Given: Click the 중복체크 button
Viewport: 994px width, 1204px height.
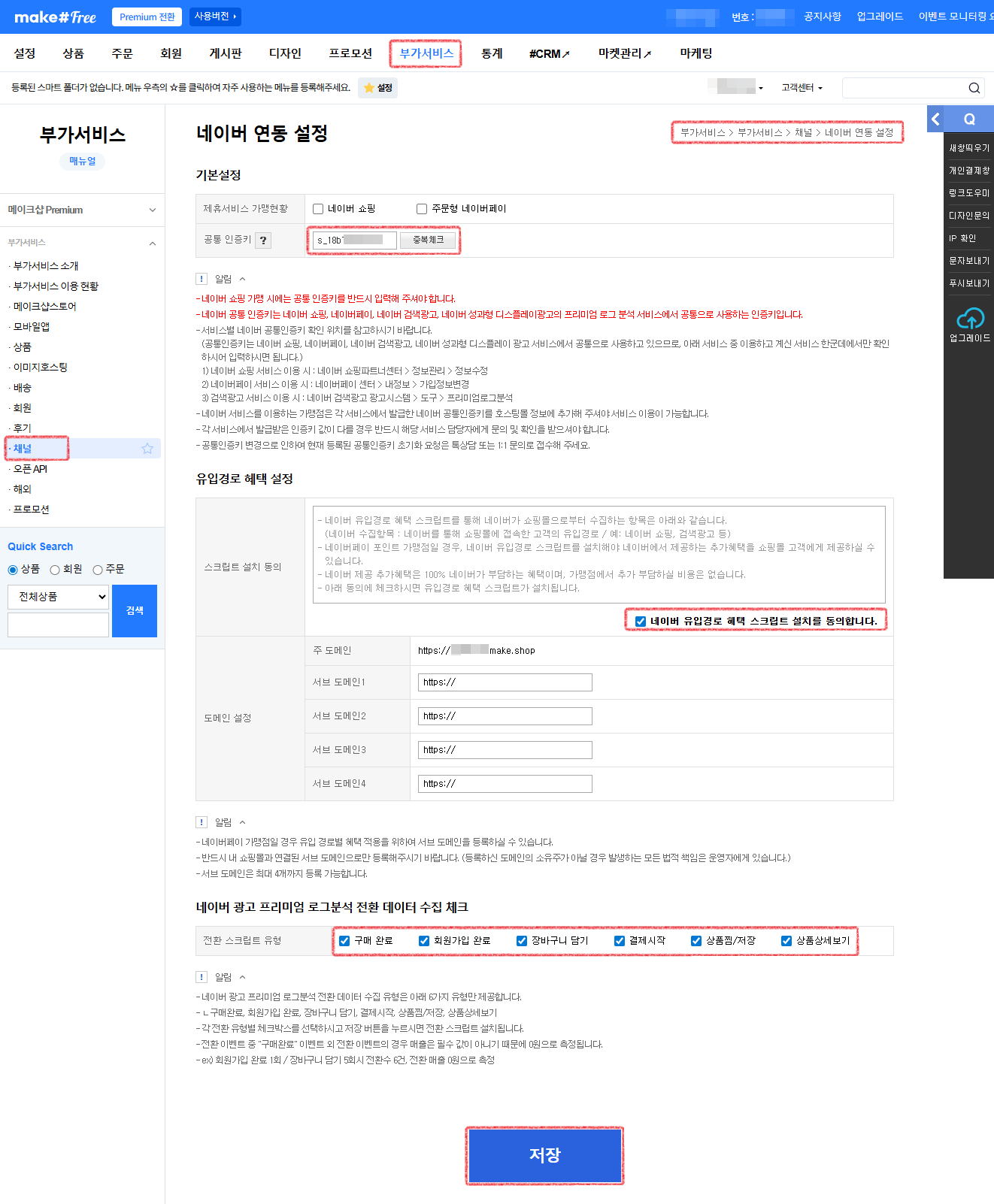Looking at the screenshot, I should coord(428,240).
